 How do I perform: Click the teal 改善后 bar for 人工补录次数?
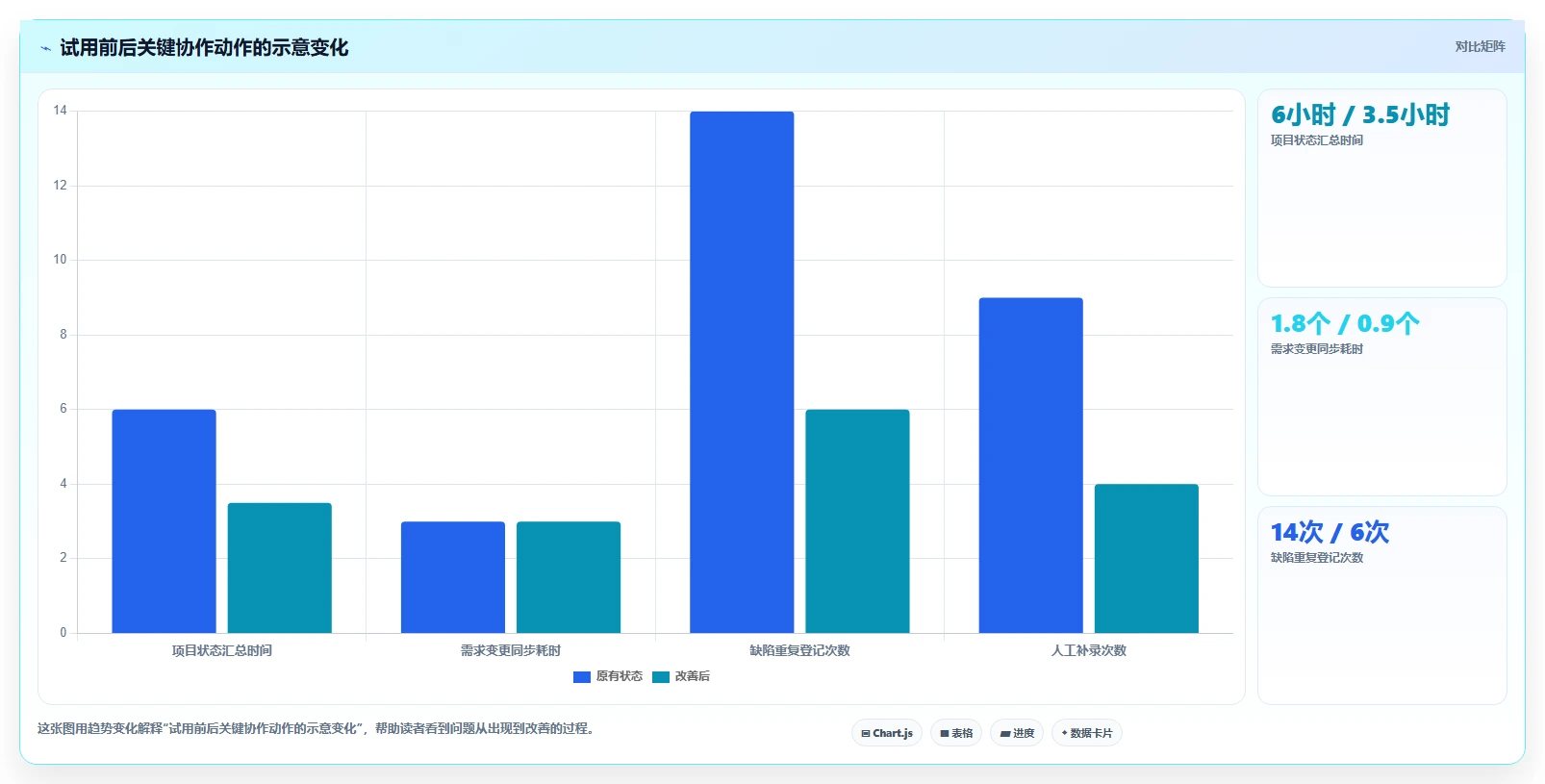[x=1147, y=558]
